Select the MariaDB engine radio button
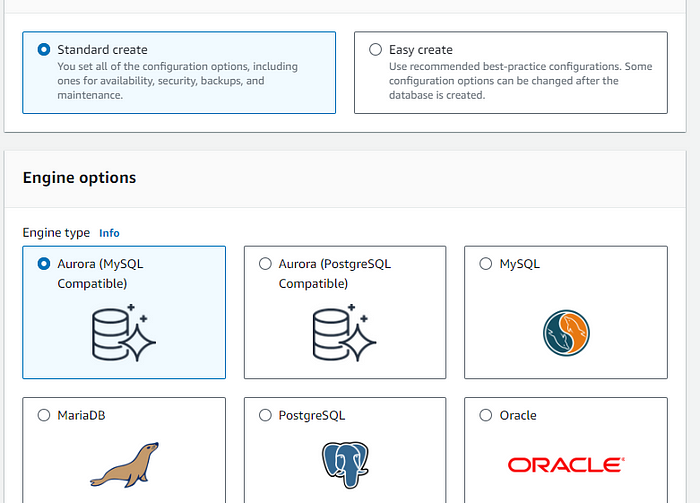The height and width of the screenshot is (503, 700). [x=44, y=415]
